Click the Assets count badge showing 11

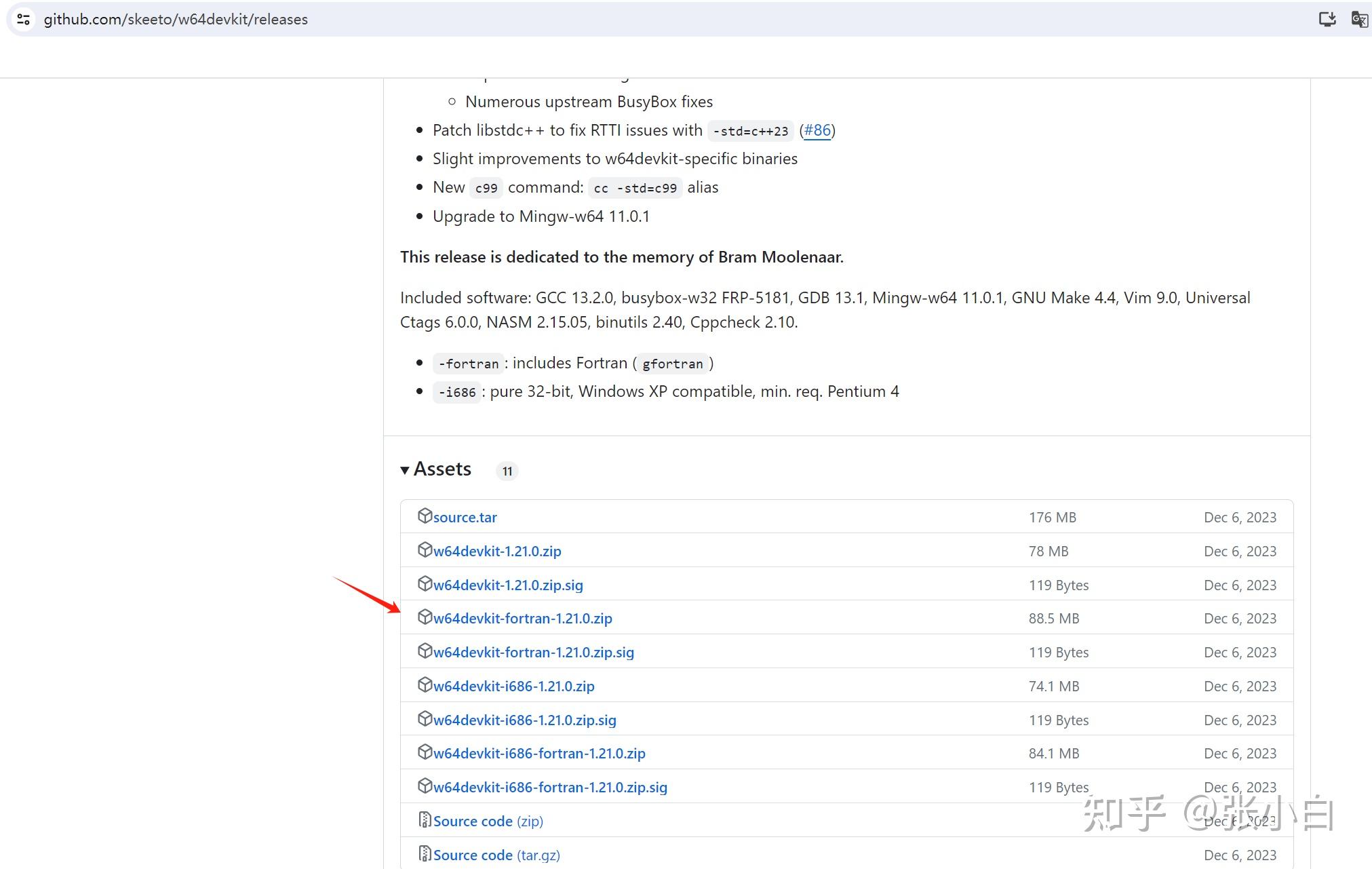(507, 471)
